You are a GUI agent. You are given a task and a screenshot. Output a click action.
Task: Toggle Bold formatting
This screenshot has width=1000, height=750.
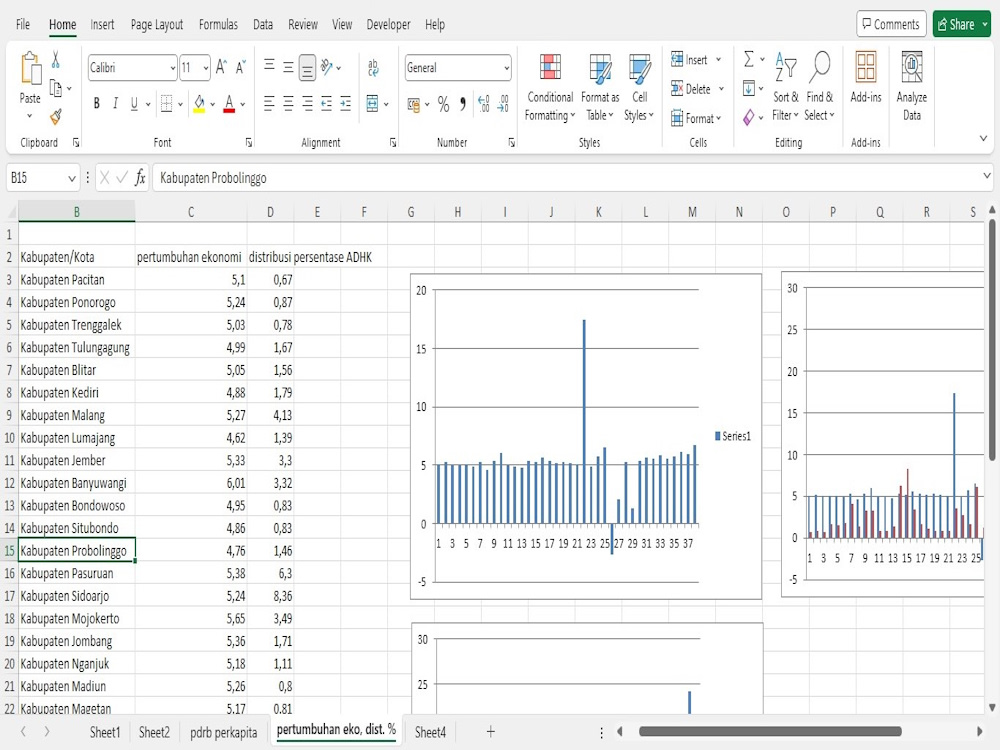[x=97, y=103]
